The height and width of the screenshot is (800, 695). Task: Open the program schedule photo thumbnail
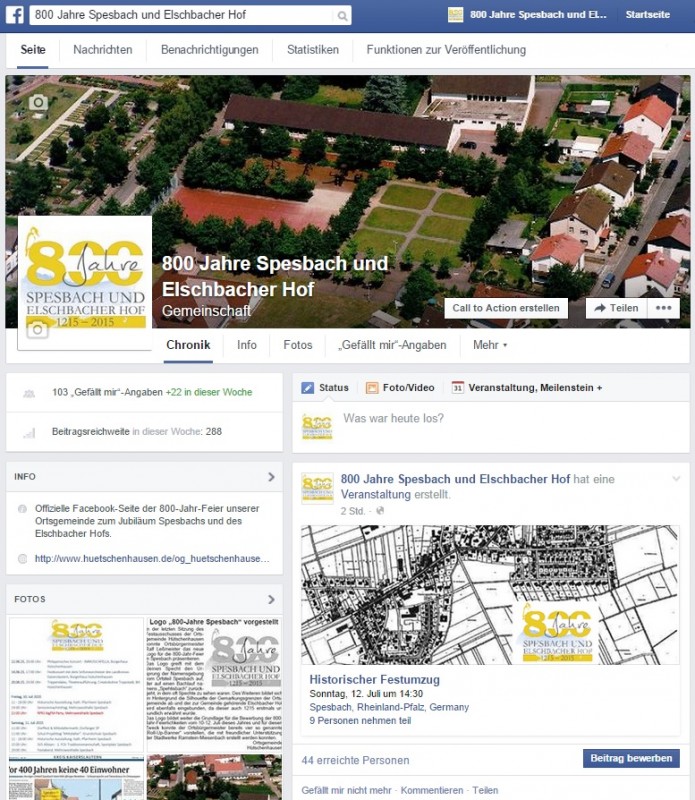coord(77,685)
